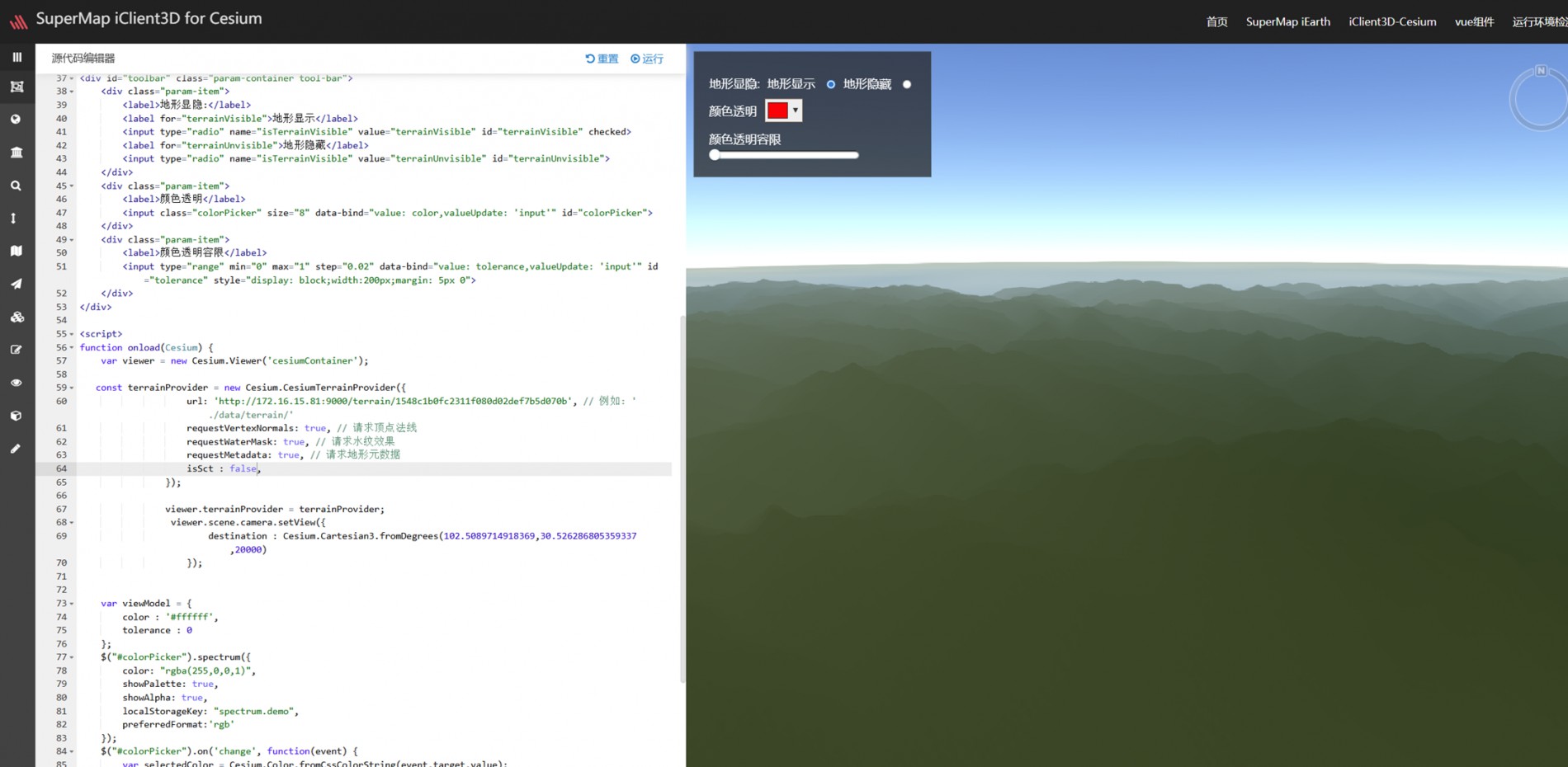Click the compass ring in the 3D view
Image resolution: width=1568 pixels, height=767 pixels.
pyautogui.click(x=1540, y=99)
